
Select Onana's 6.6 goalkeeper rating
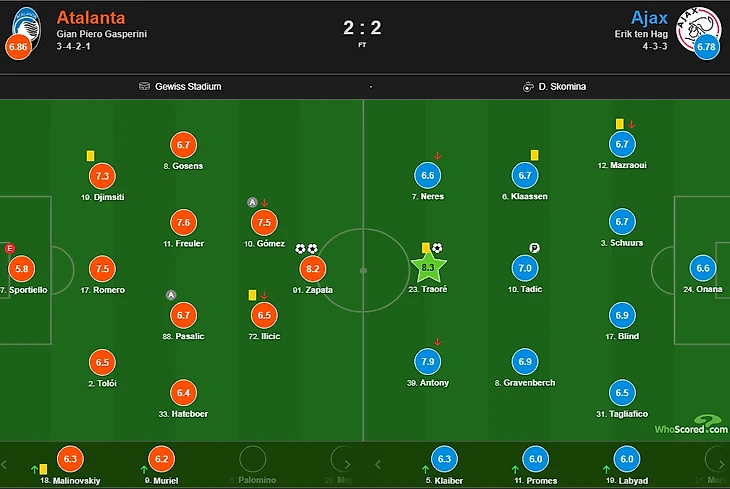pos(703,268)
